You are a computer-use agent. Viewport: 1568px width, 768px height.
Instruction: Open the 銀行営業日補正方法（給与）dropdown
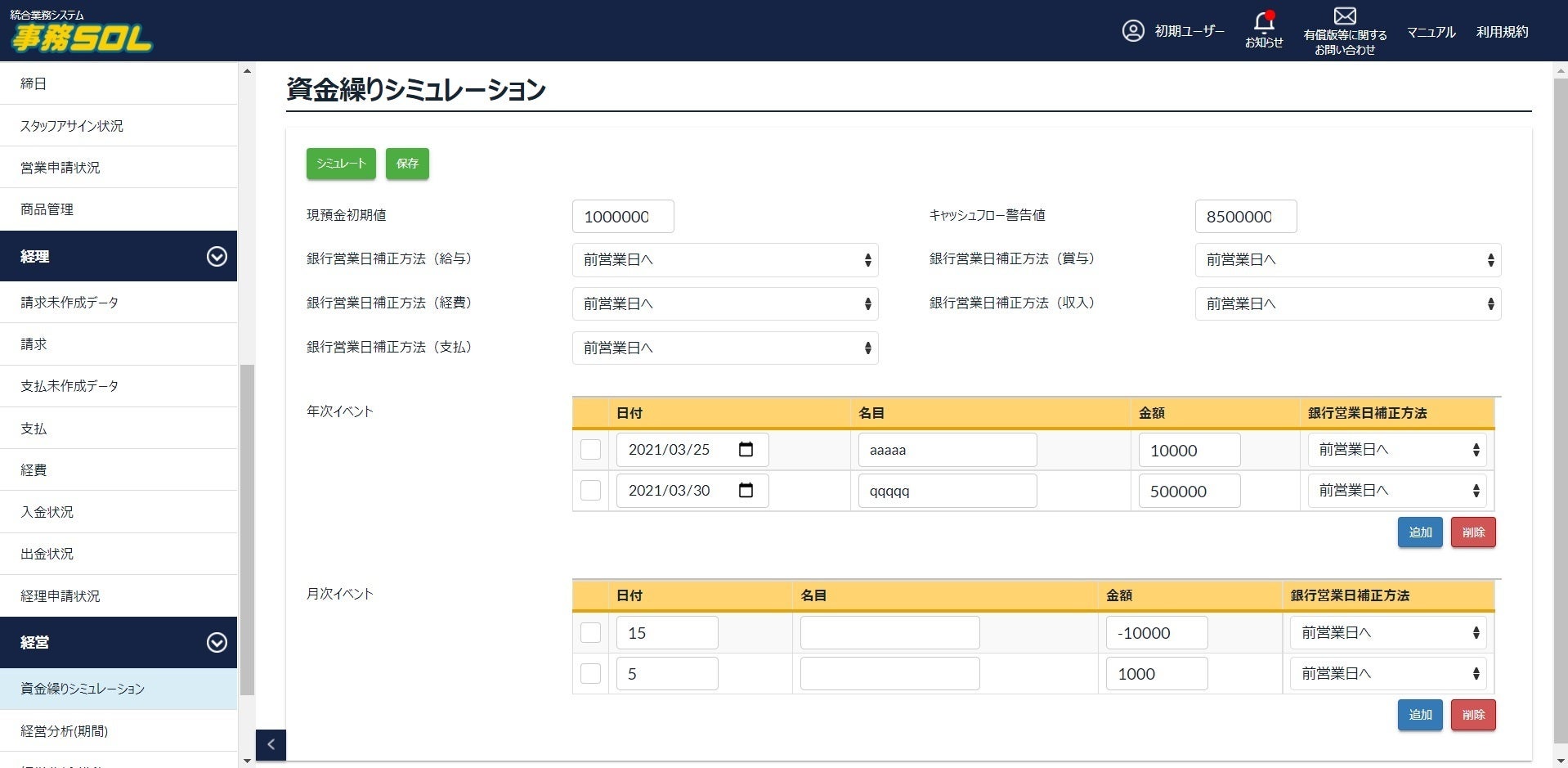[725, 260]
